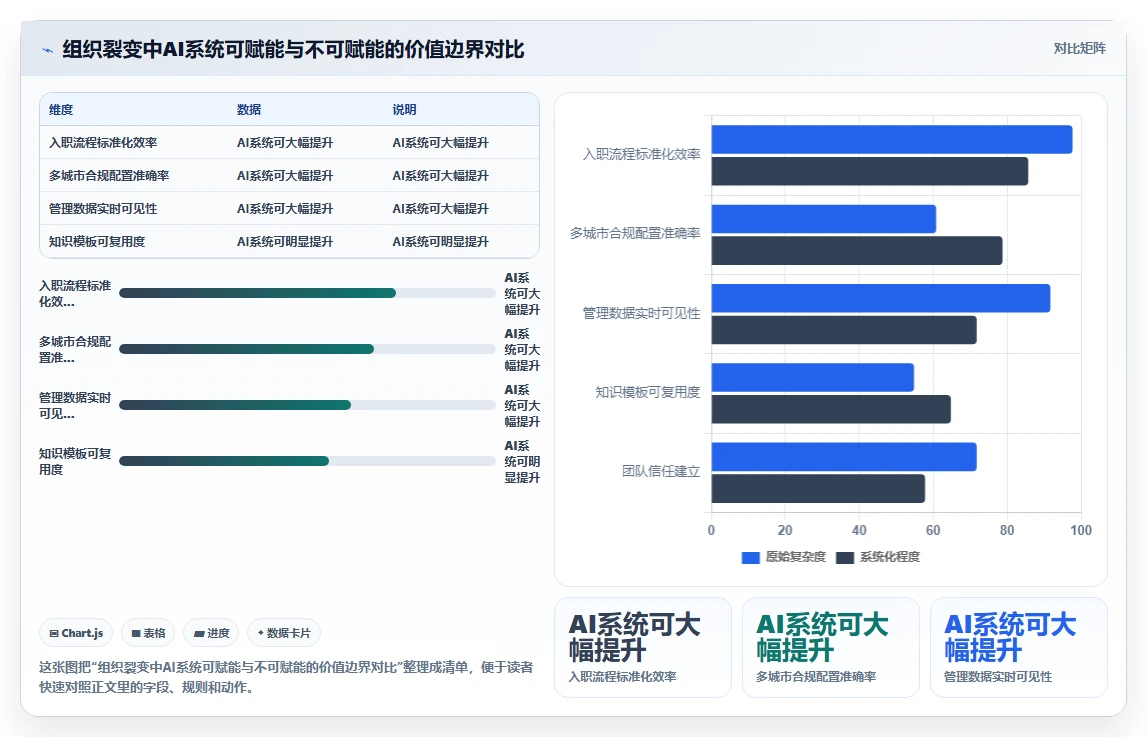Click the Chart.js tag chip
The height and width of the screenshot is (737, 1147).
coord(76,633)
